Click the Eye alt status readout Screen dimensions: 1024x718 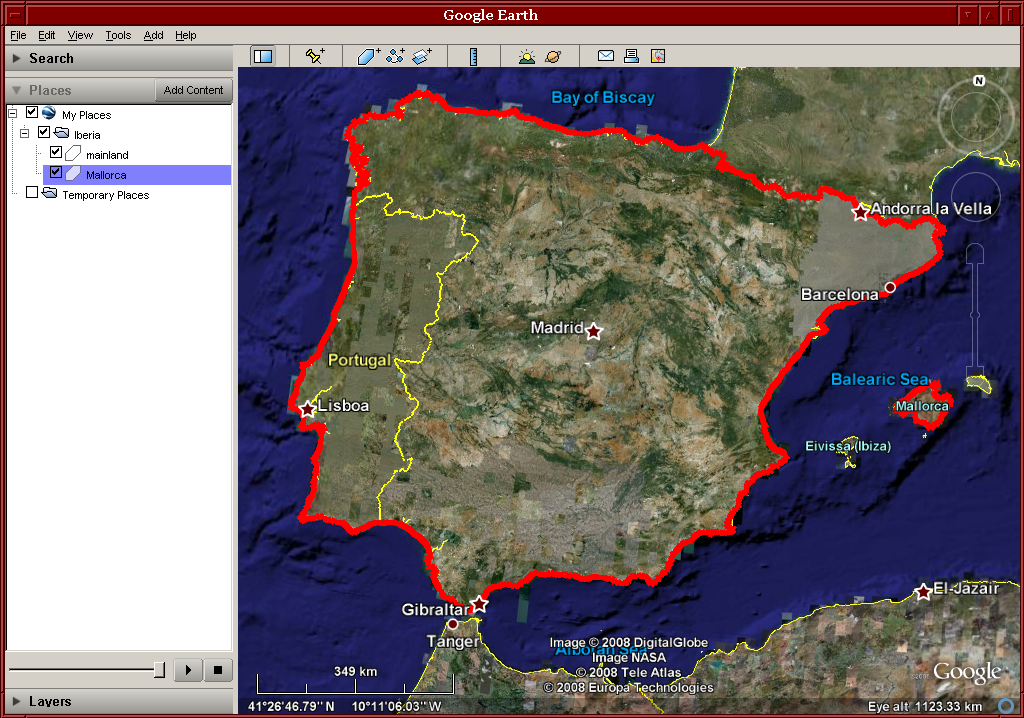pyautogui.click(x=925, y=706)
